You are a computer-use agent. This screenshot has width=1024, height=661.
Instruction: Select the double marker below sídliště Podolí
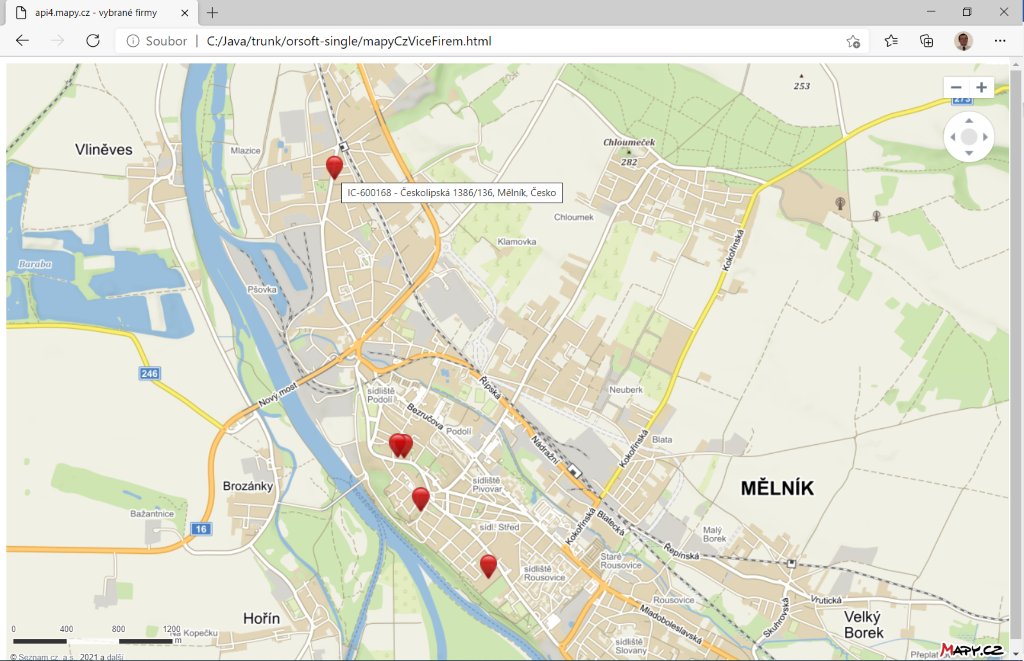[x=400, y=445]
